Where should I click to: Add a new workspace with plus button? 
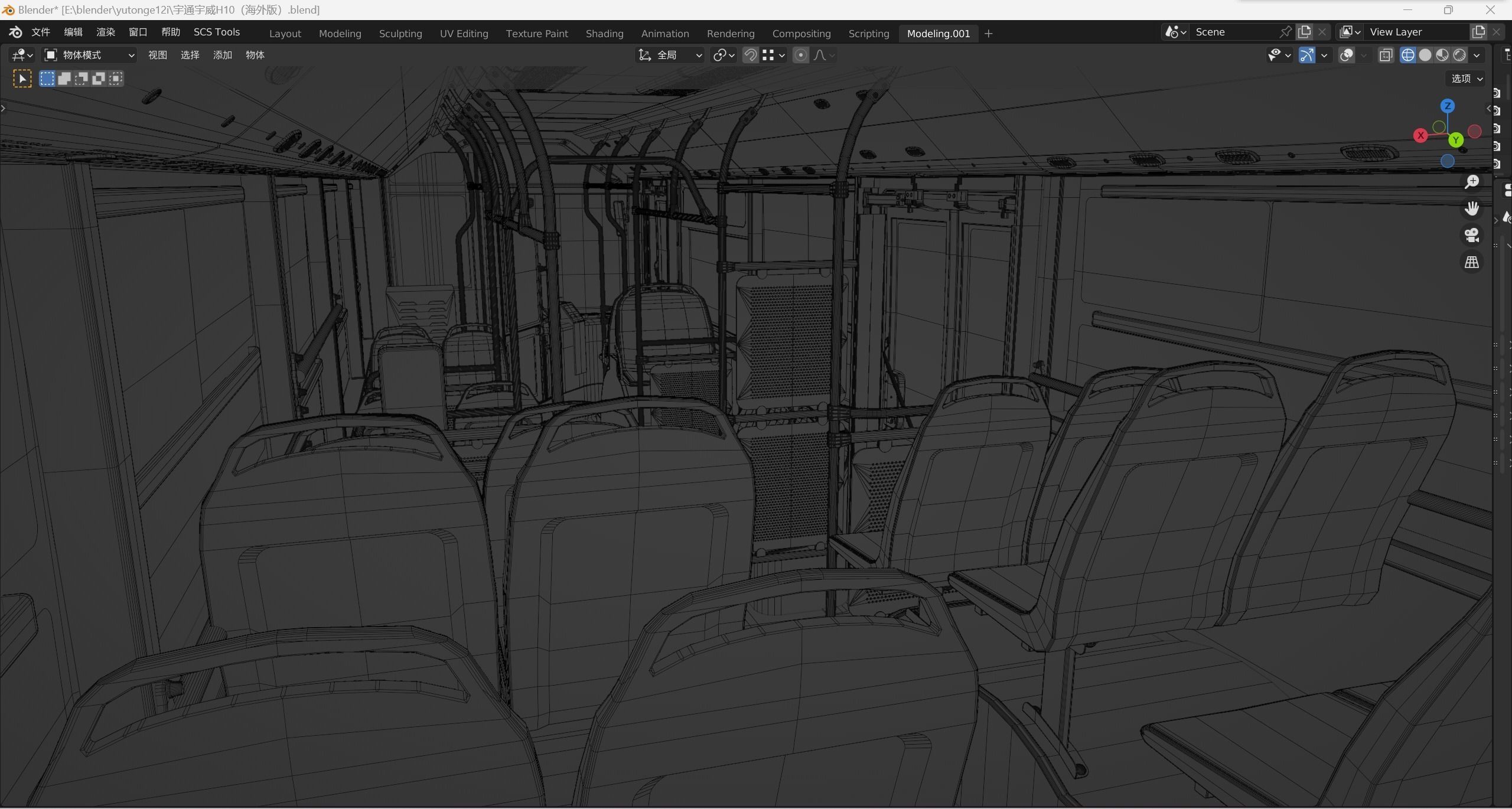click(988, 34)
